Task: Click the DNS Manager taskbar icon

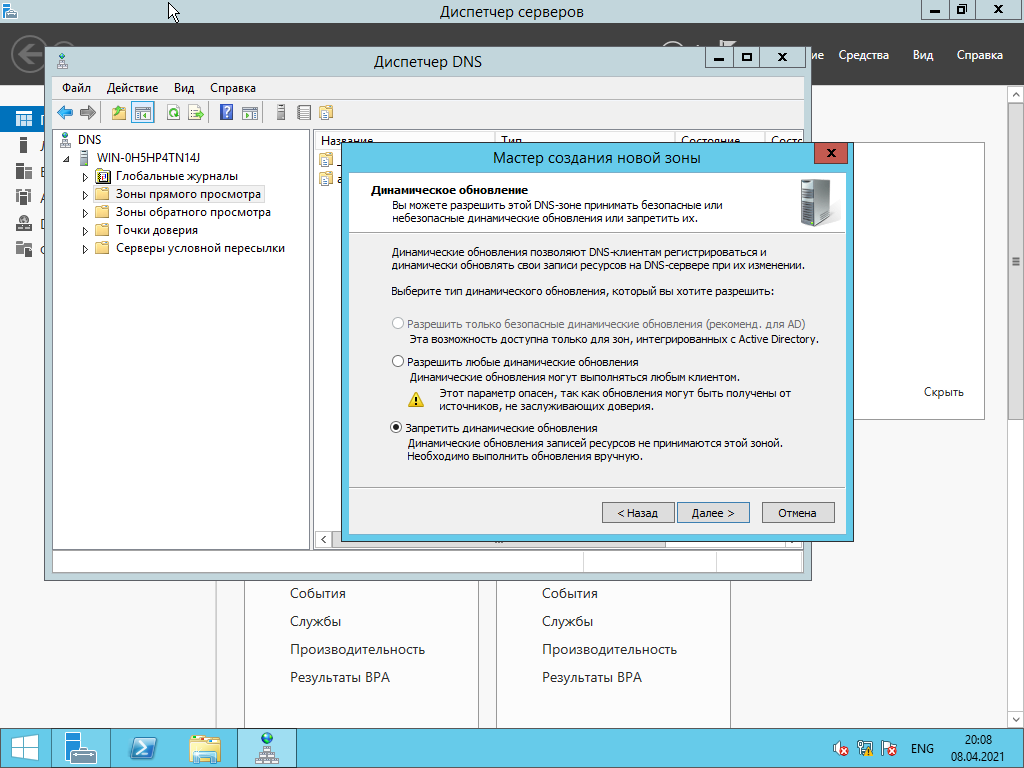Action: click(x=266, y=748)
